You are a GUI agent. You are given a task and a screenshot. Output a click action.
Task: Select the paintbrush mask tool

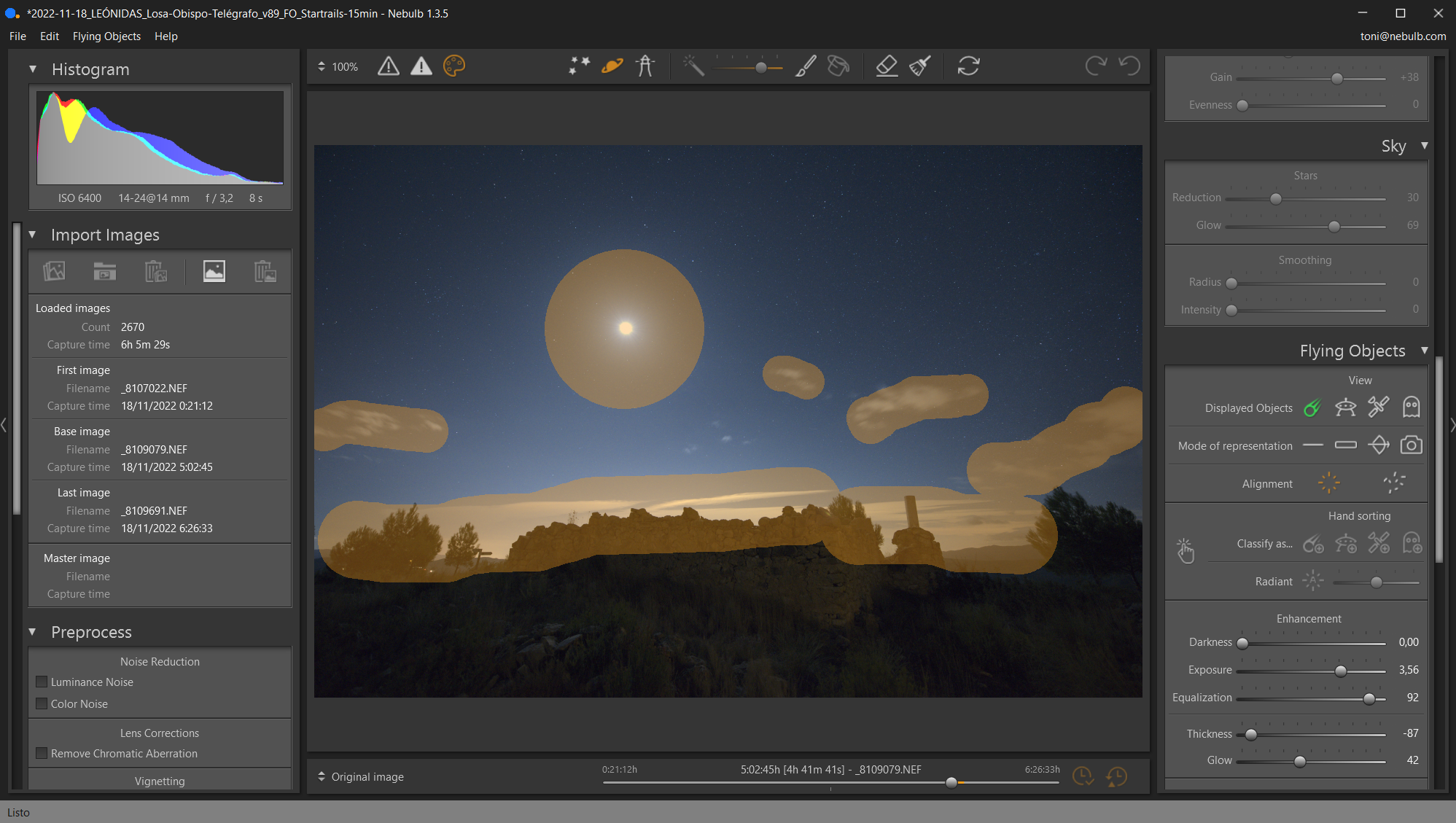[806, 66]
